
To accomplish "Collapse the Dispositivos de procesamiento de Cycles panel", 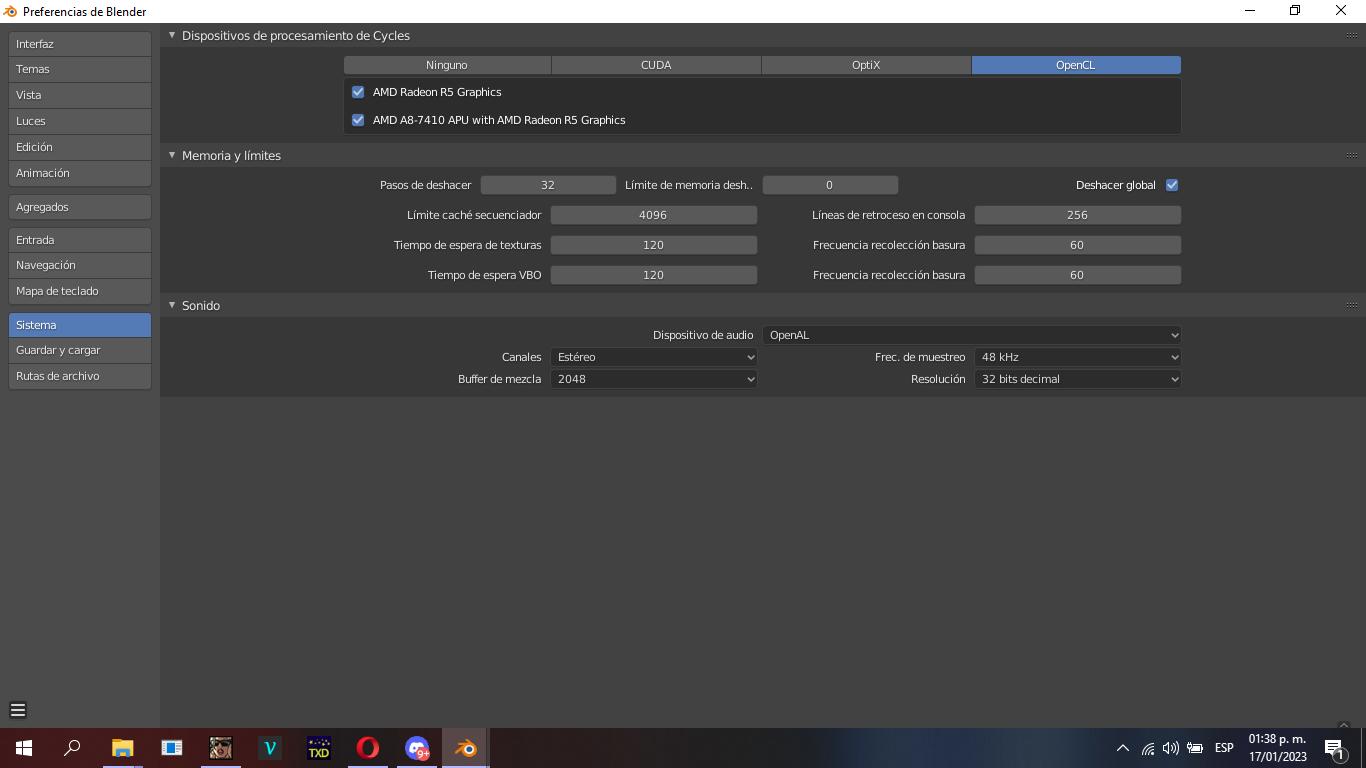I will [x=172, y=36].
